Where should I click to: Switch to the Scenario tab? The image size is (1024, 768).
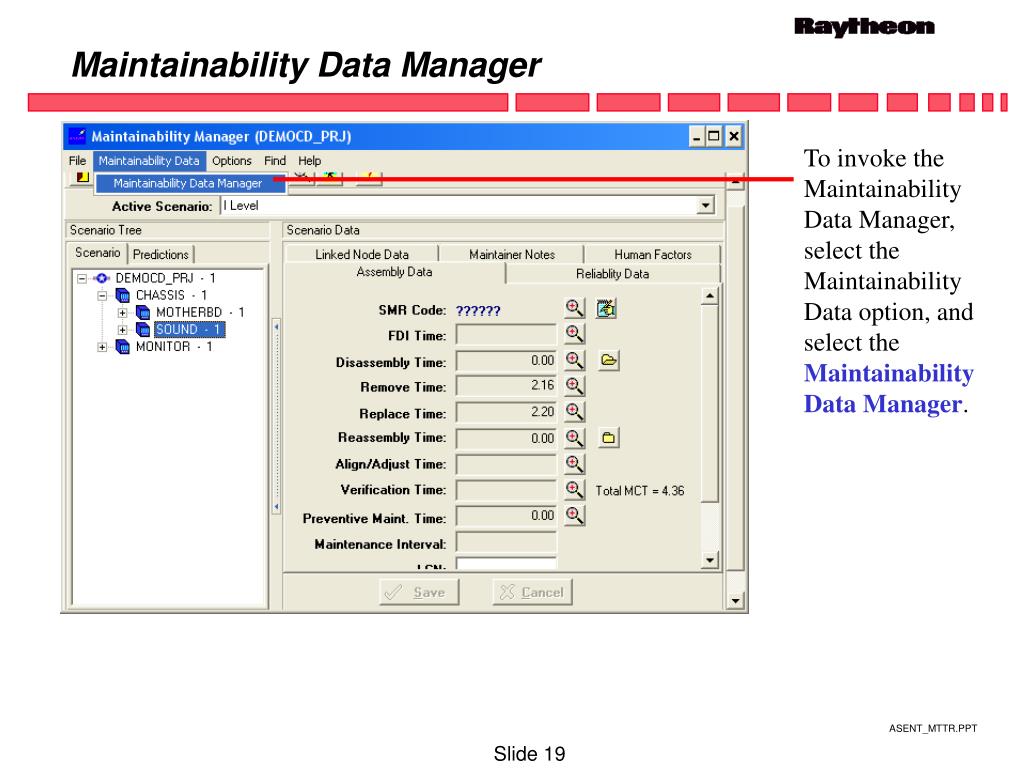[x=97, y=253]
